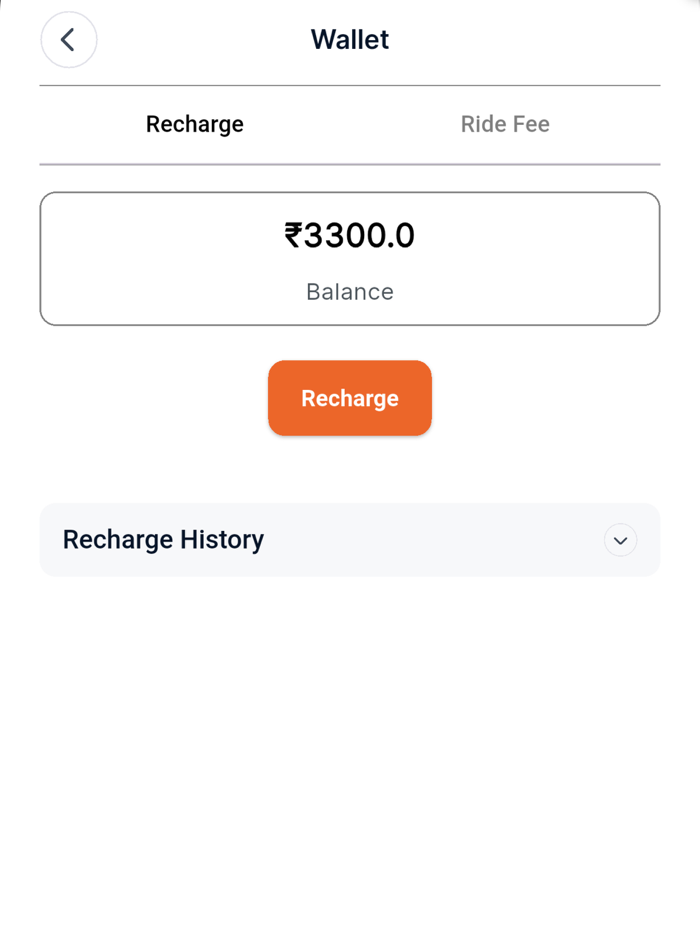Image resolution: width=700 pixels, height=933 pixels.
Task: Open Recharge History details
Action: [x=163, y=540]
